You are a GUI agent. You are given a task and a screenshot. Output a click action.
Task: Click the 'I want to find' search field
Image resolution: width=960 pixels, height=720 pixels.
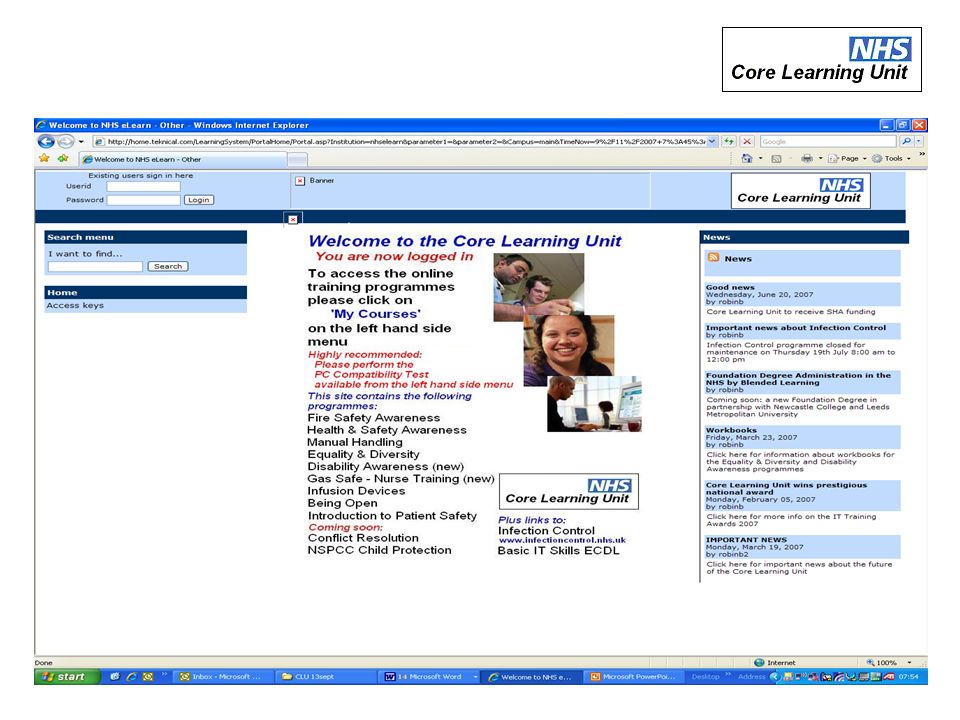(95, 267)
